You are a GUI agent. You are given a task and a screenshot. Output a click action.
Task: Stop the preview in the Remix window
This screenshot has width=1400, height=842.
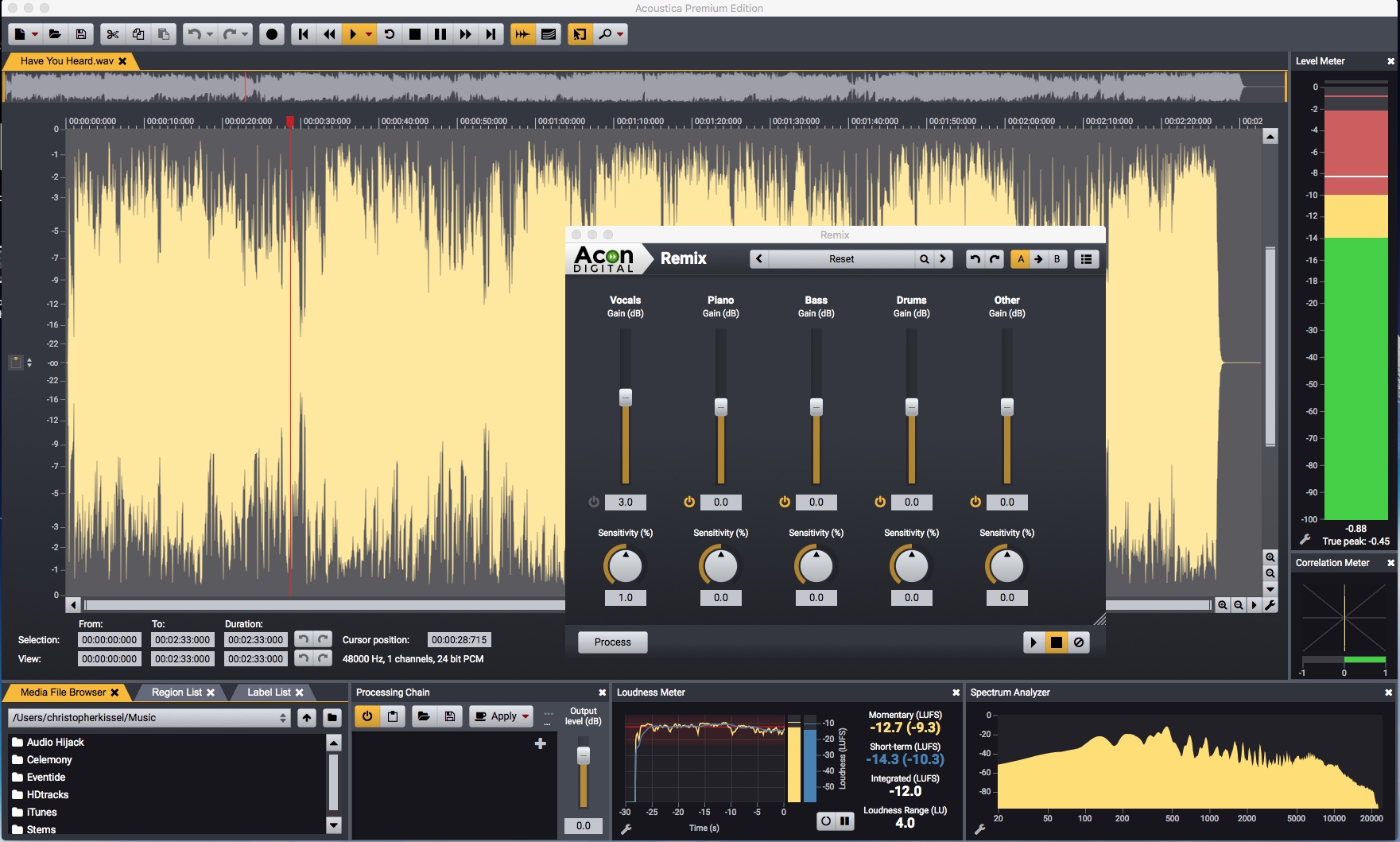(1056, 642)
